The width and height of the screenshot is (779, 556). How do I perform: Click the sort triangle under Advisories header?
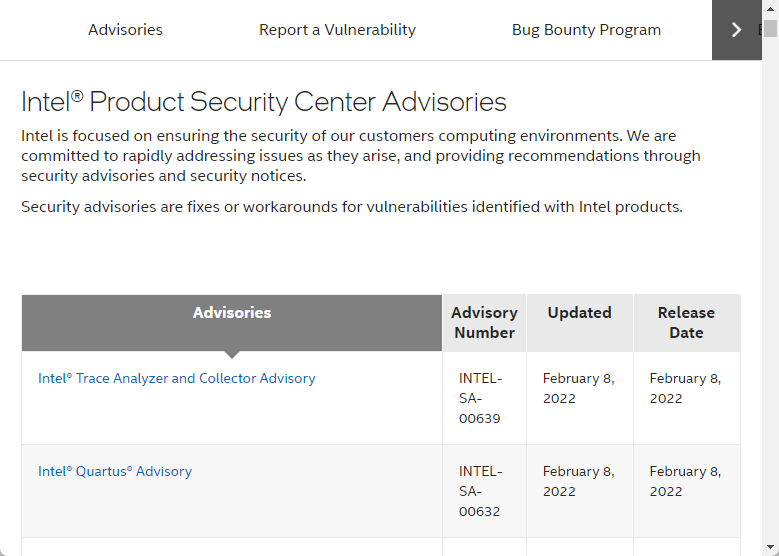click(x=232, y=354)
